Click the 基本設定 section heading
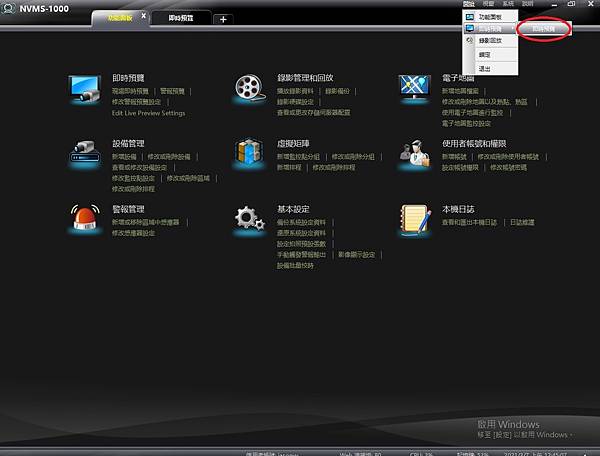The height and width of the screenshot is (456, 600). click(293, 209)
